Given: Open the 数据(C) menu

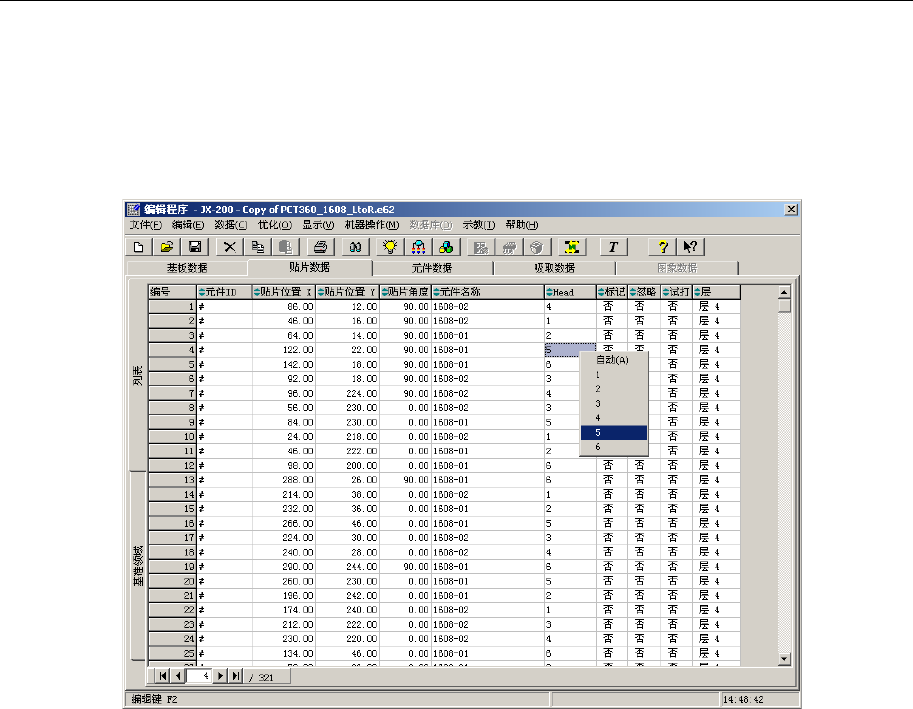Looking at the screenshot, I should pyautogui.click(x=231, y=225).
